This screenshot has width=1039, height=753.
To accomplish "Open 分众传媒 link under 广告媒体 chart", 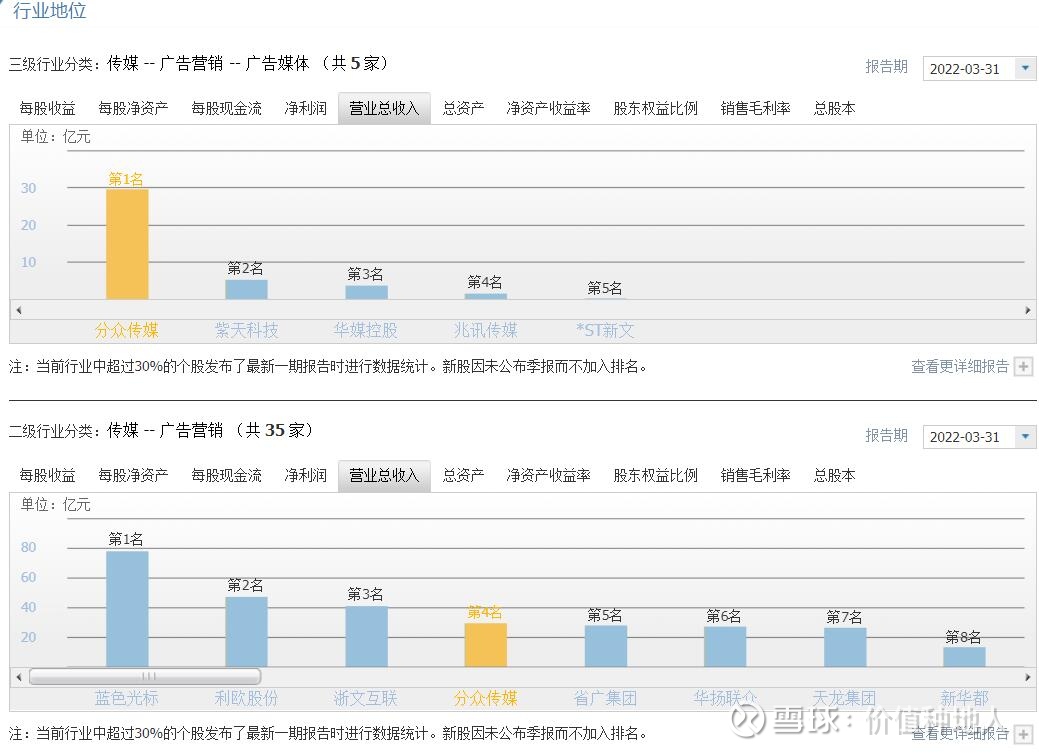I will coord(127,330).
